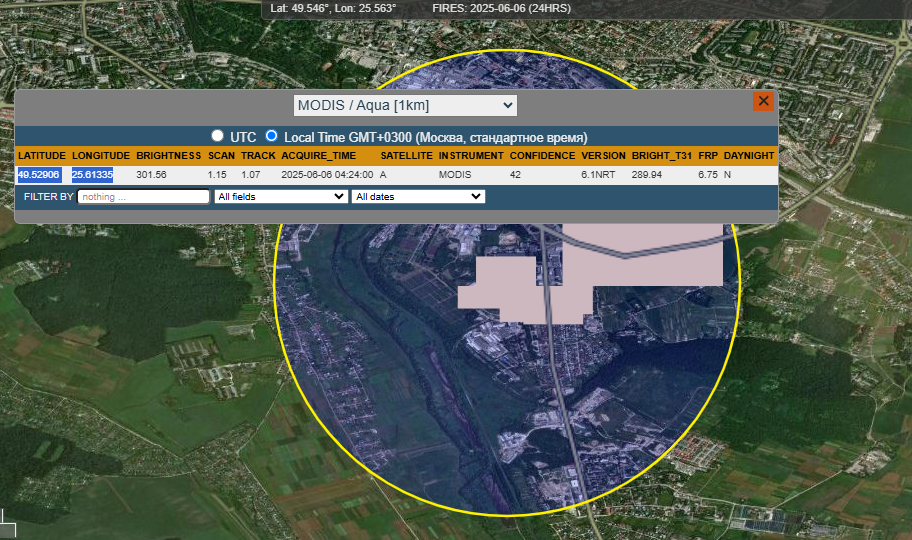Sort by SCAN column header
The height and width of the screenshot is (540, 912).
222,156
